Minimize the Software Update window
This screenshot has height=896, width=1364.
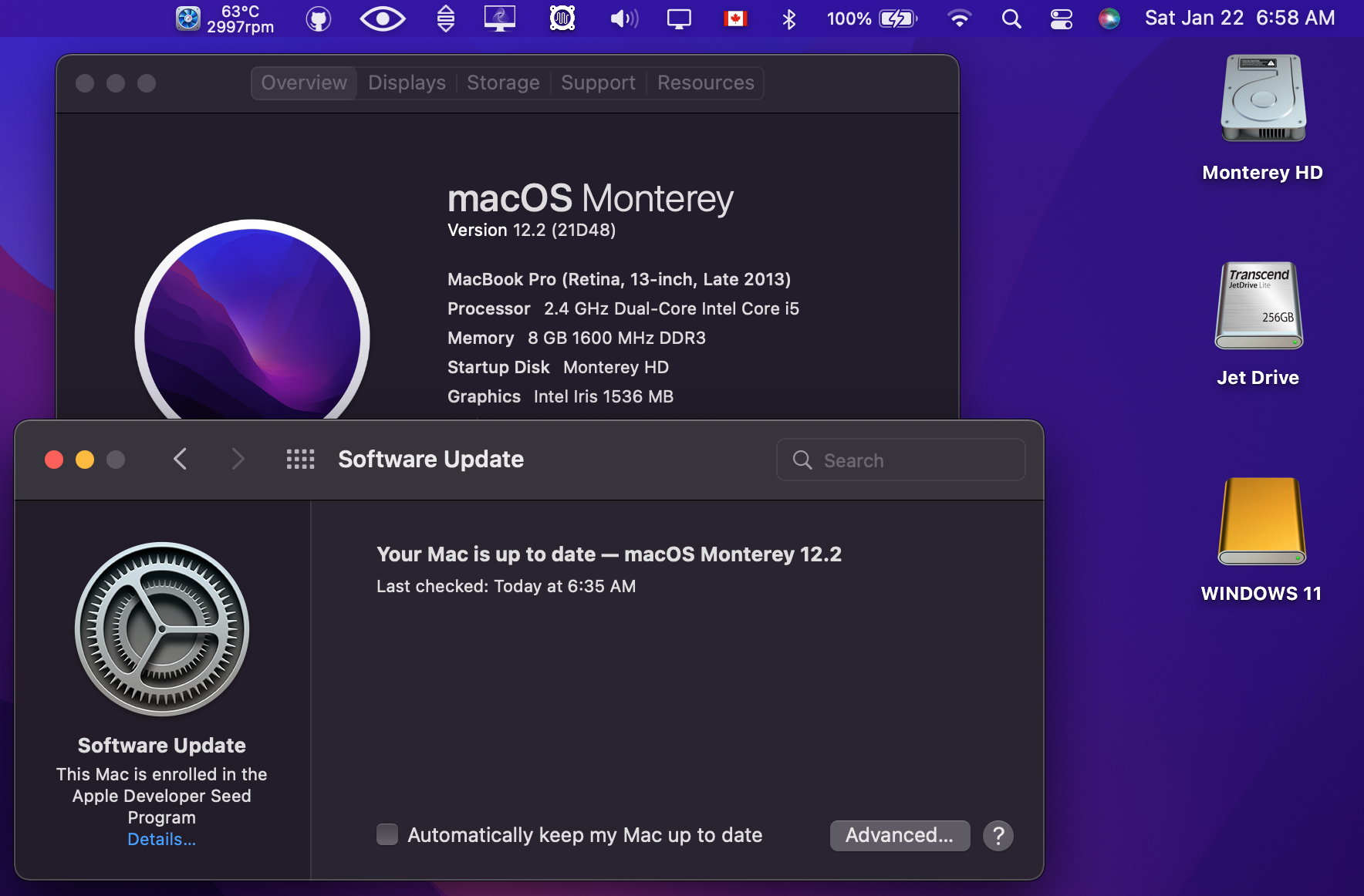pyautogui.click(x=85, y=460)
